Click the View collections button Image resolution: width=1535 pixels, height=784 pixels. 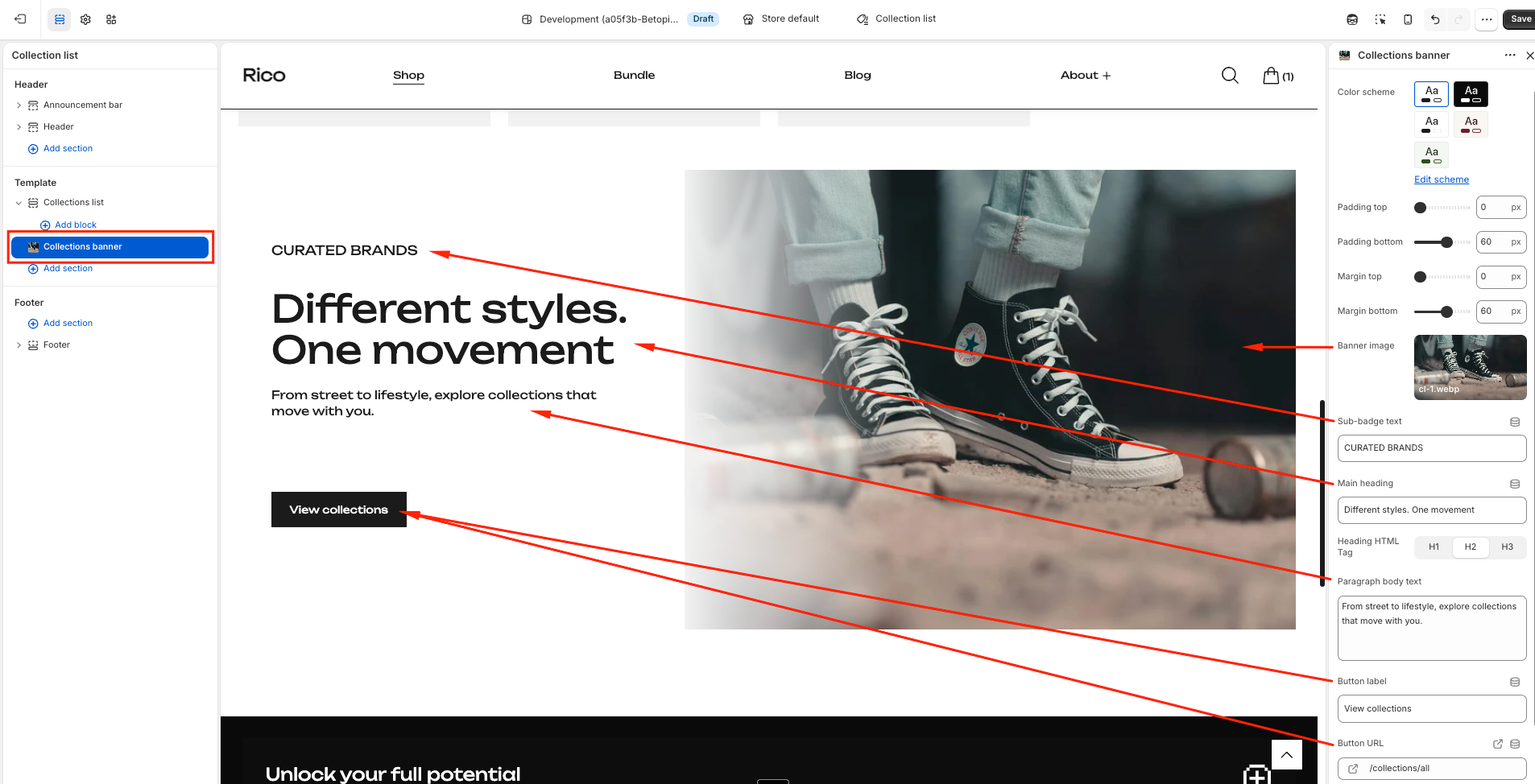point(339,510)
